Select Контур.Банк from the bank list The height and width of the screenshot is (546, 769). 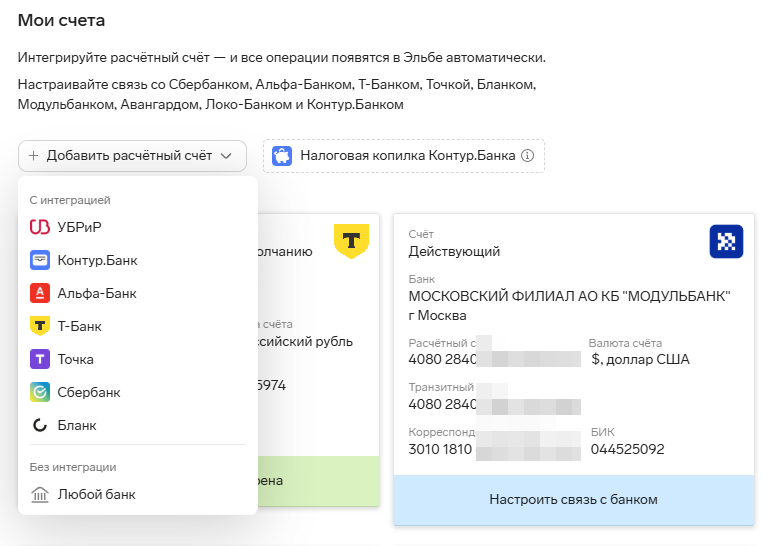138,260
